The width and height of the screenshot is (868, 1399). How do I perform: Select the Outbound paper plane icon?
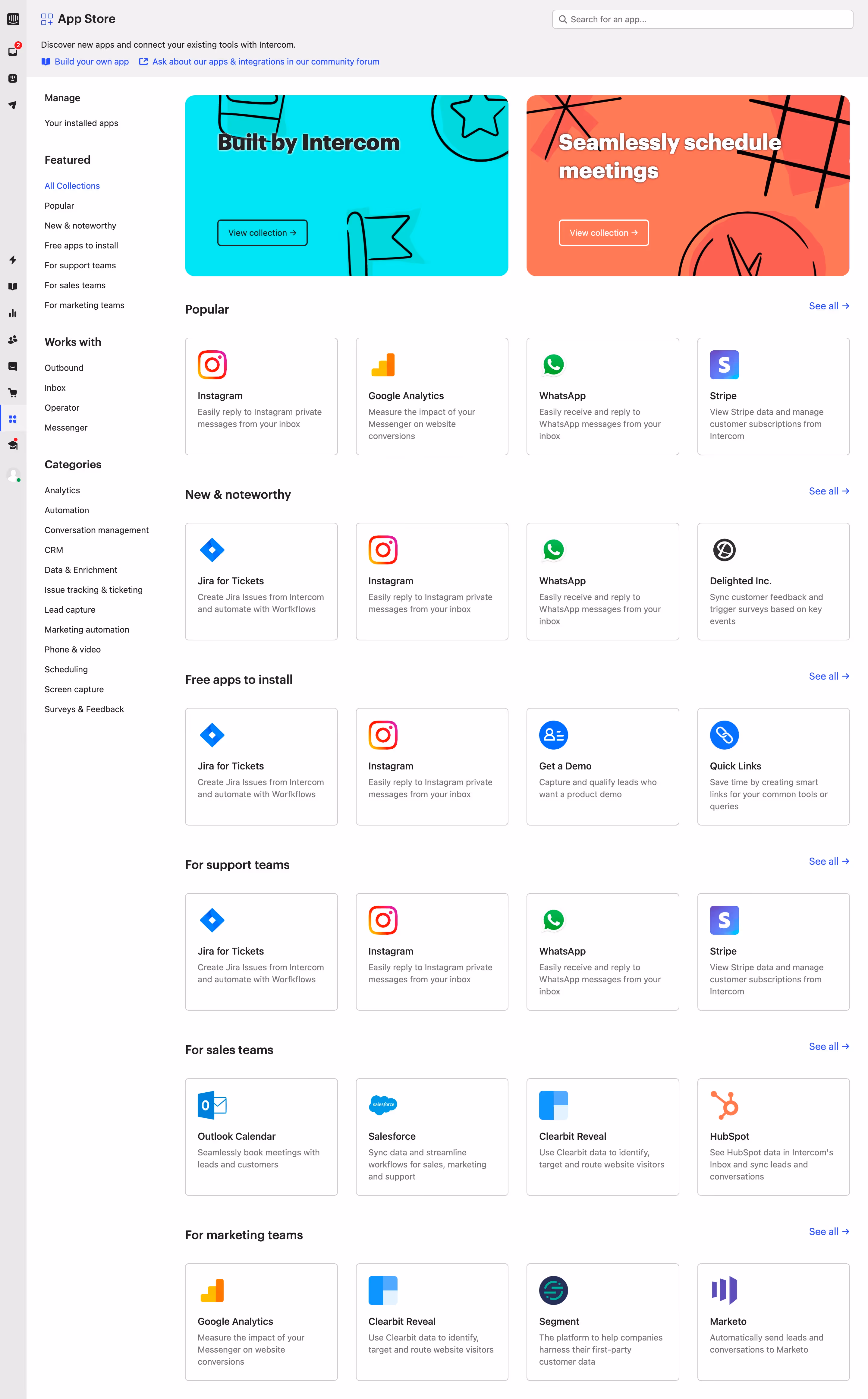pos(13,105)
